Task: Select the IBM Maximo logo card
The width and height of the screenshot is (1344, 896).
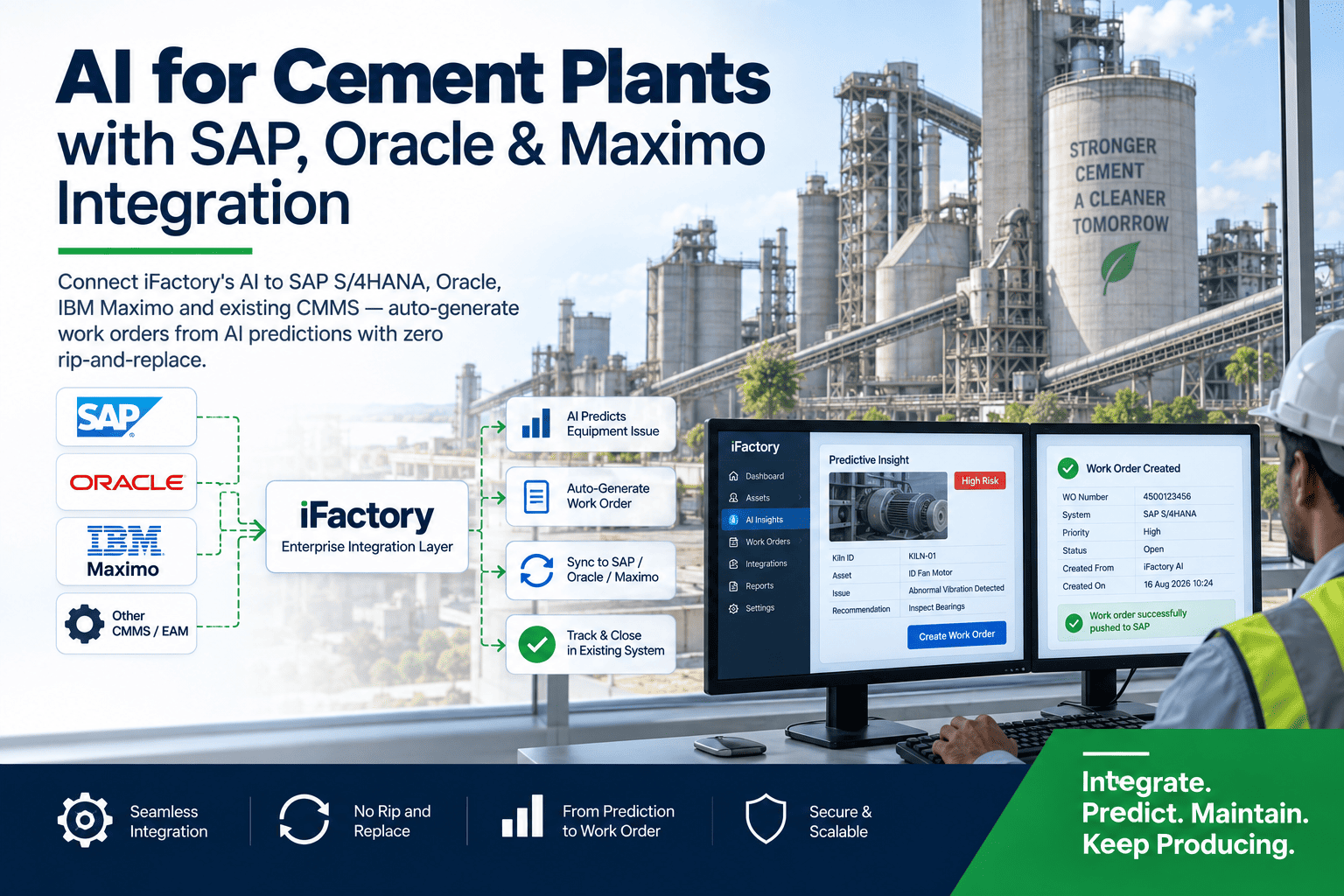Action: (126, 551)
